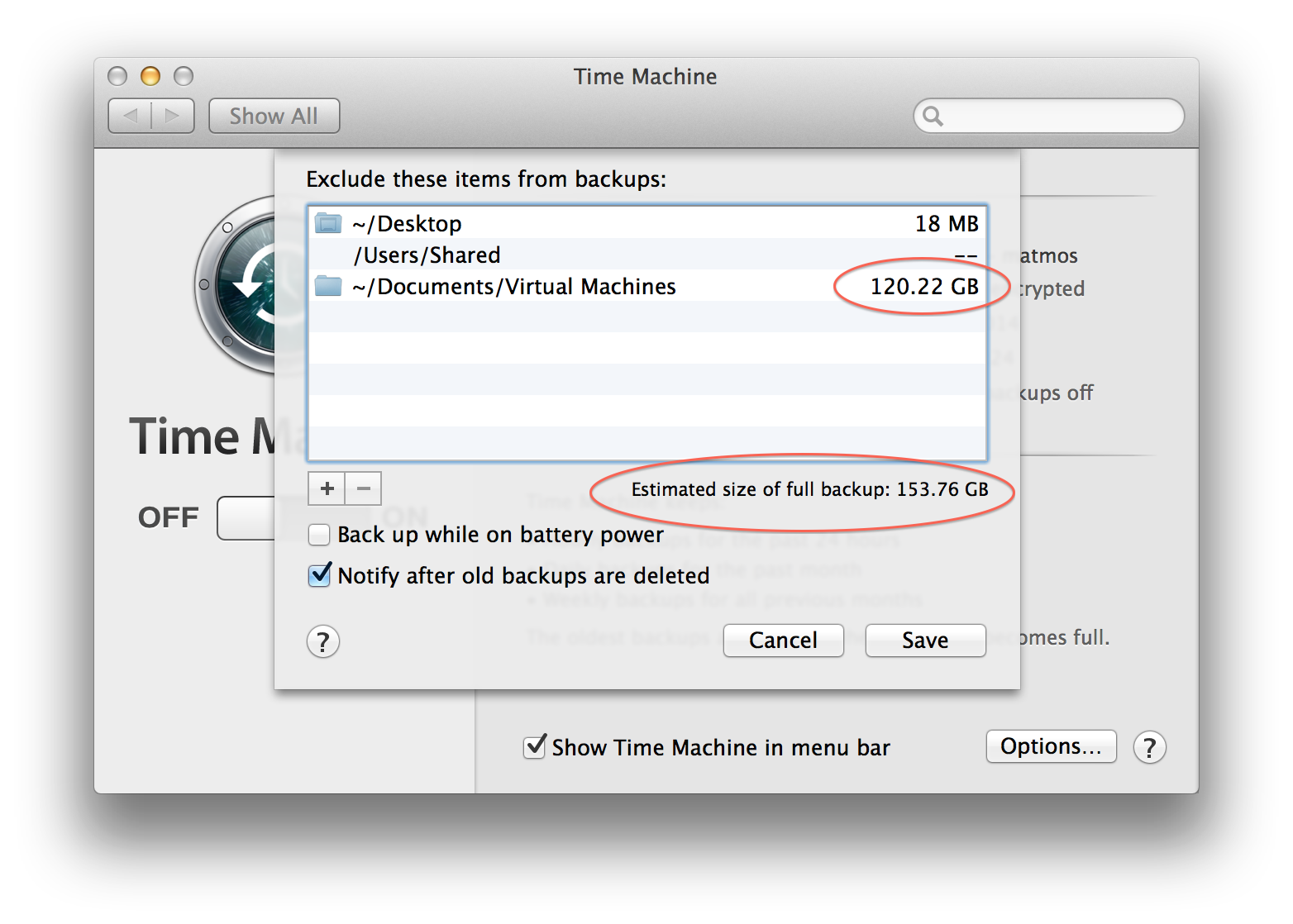Select the ~/Desktop excluded item
This screenshot has height=924, width=1293.
pyautogui.click(x=646, y=223)
